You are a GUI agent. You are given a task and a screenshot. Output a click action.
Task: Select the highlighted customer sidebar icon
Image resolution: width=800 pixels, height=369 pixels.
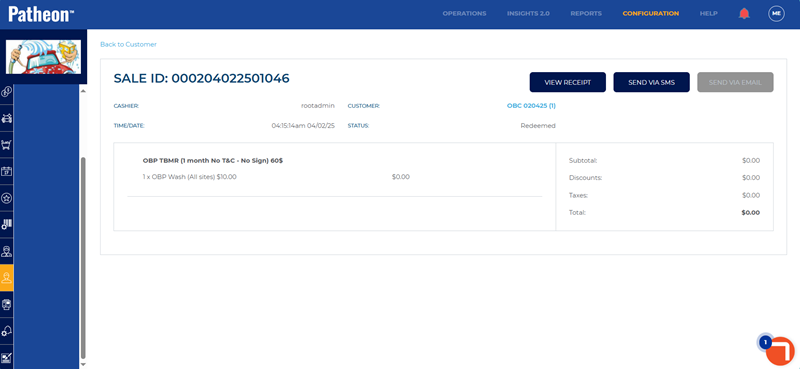click(x=7, y=278)
